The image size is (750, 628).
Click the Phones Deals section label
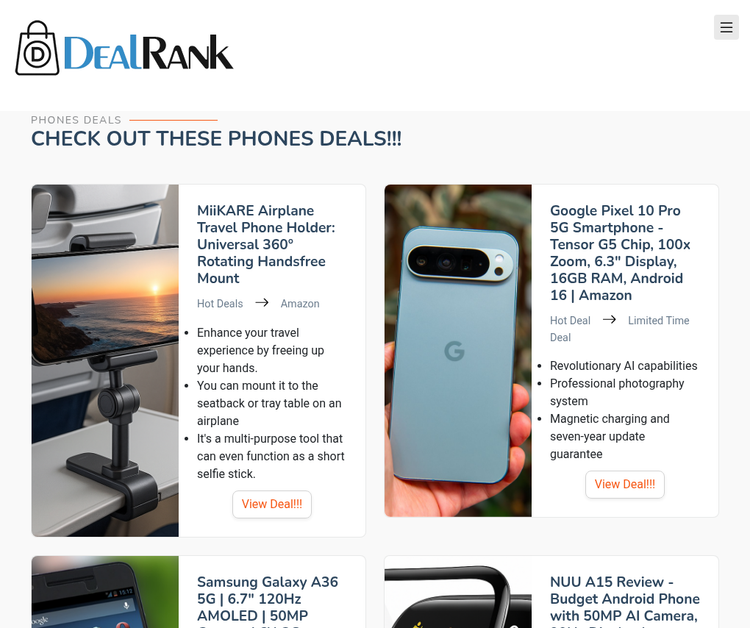(76, 120)
